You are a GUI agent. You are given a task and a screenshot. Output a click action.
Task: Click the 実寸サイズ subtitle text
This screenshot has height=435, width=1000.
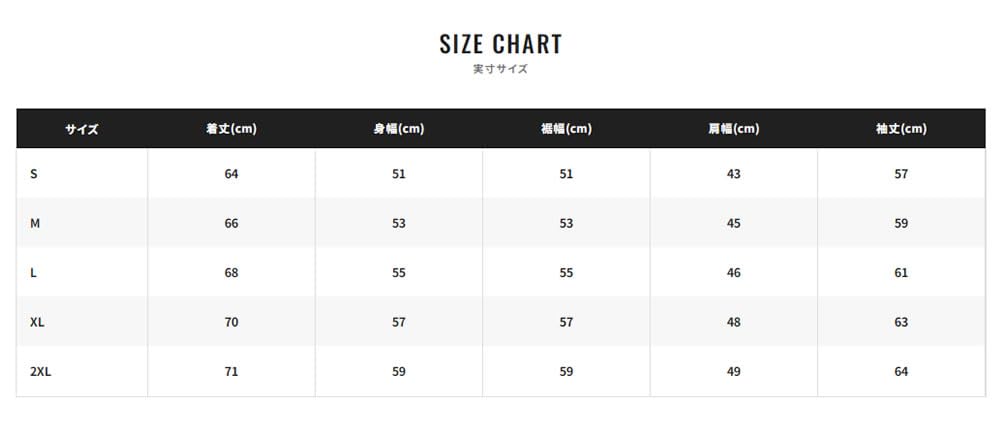[500, 70]
